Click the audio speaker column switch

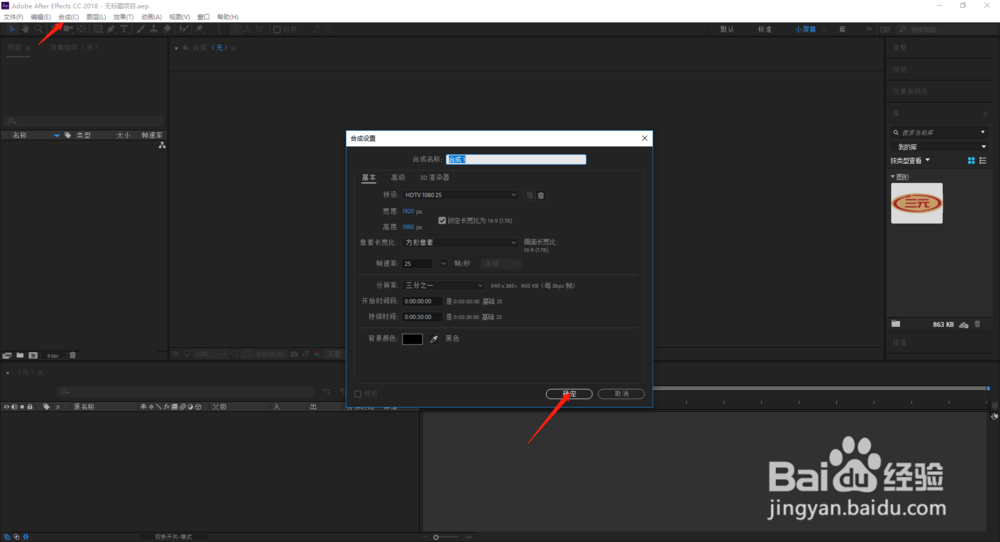tap(14, 407)
